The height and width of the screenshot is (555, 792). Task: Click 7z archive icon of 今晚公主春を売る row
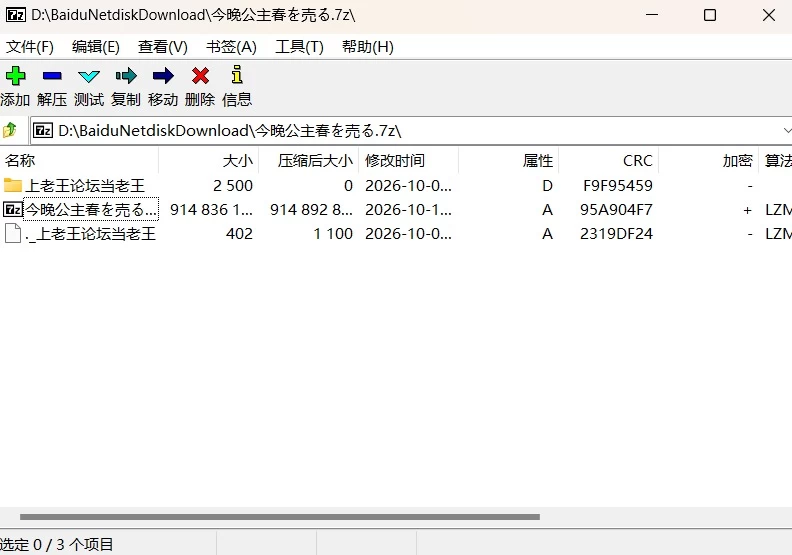point(13,209)
